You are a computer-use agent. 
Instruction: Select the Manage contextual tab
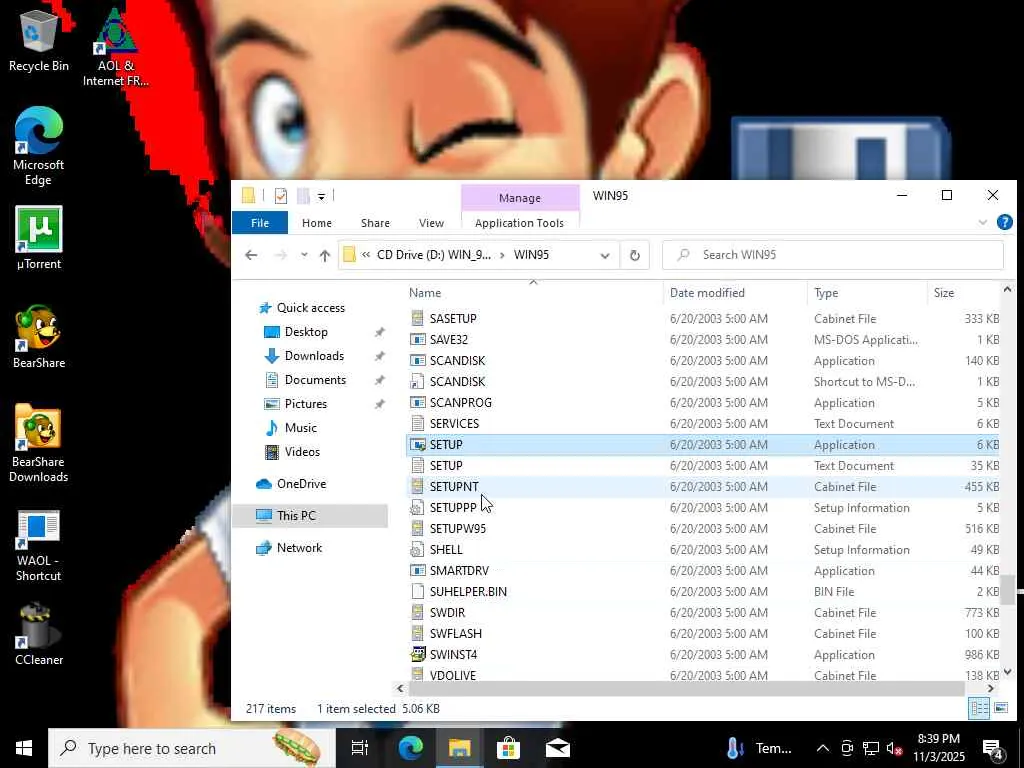coord(520,198)
